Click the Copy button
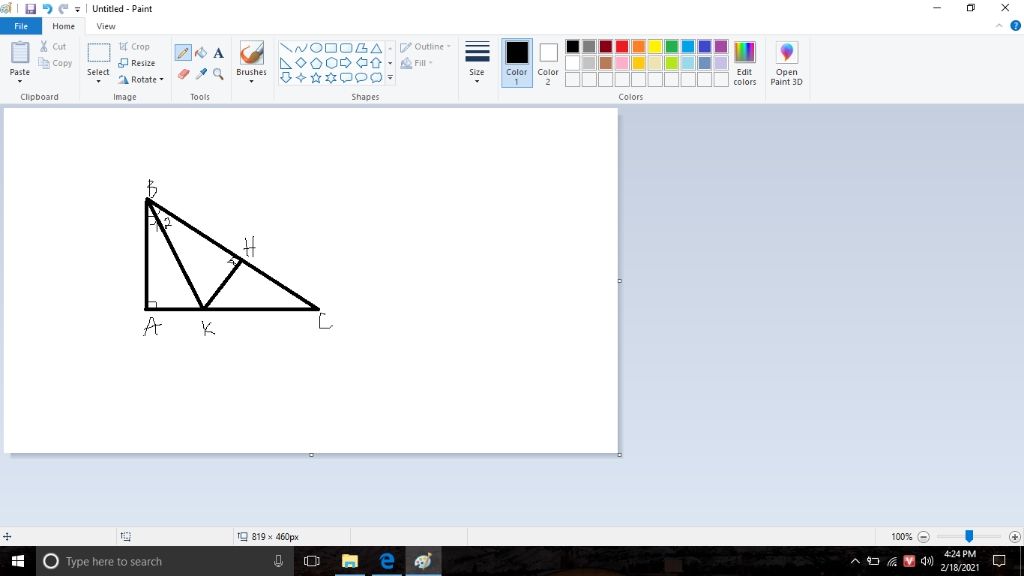Image resolution: width=1024 pixels, height=576 pixels. pyautogui.click(x=55, y=63)
